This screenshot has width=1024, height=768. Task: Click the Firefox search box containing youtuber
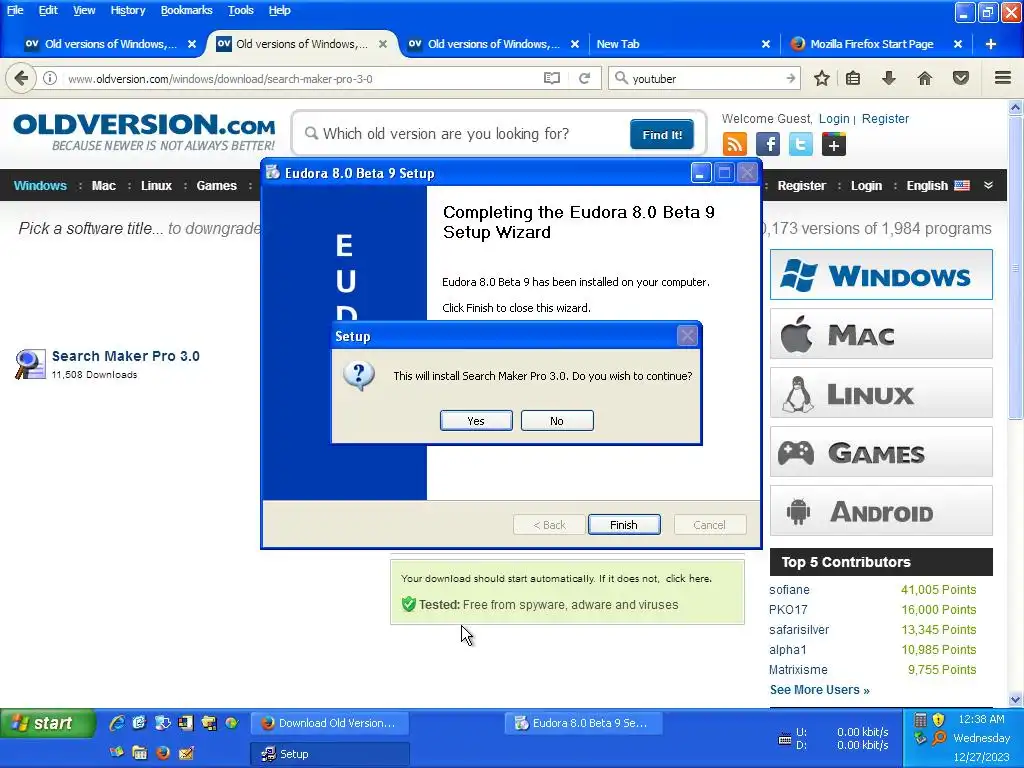click(705, 78)
